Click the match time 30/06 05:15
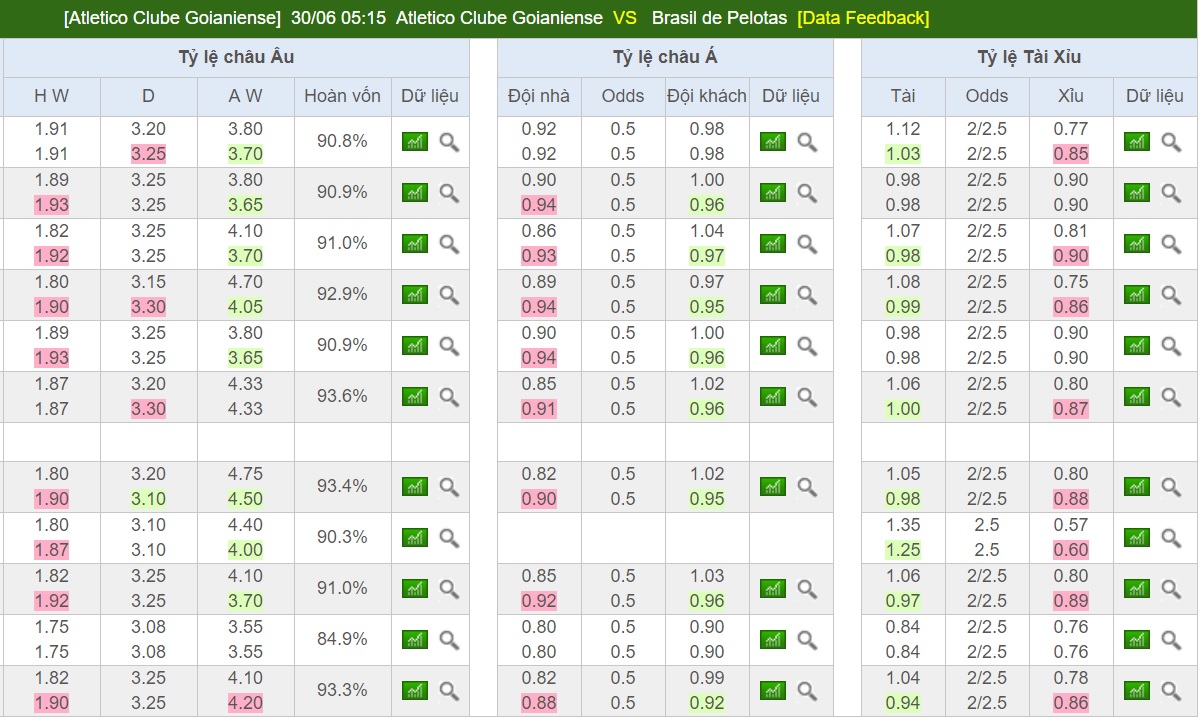Viewport: 1200px width, 717px height. [x=338, y=18]
